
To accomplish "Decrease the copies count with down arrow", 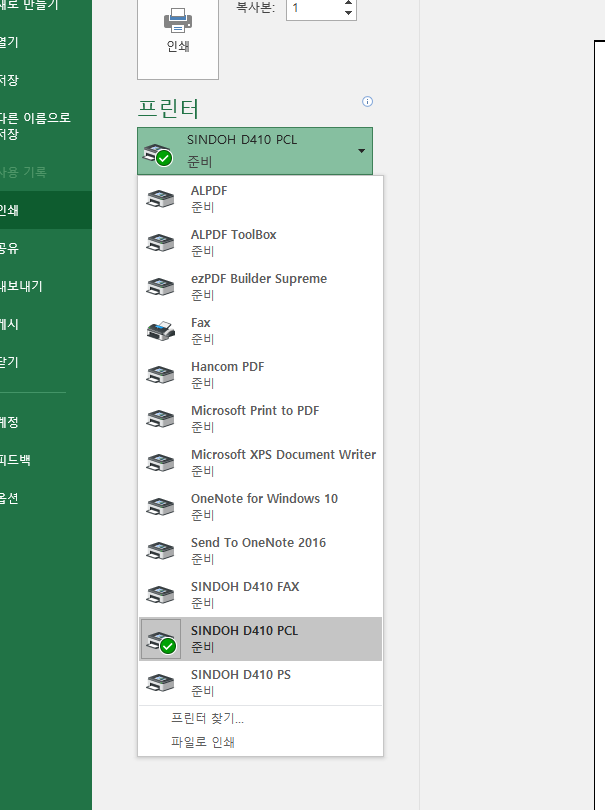I will point(349,13).
